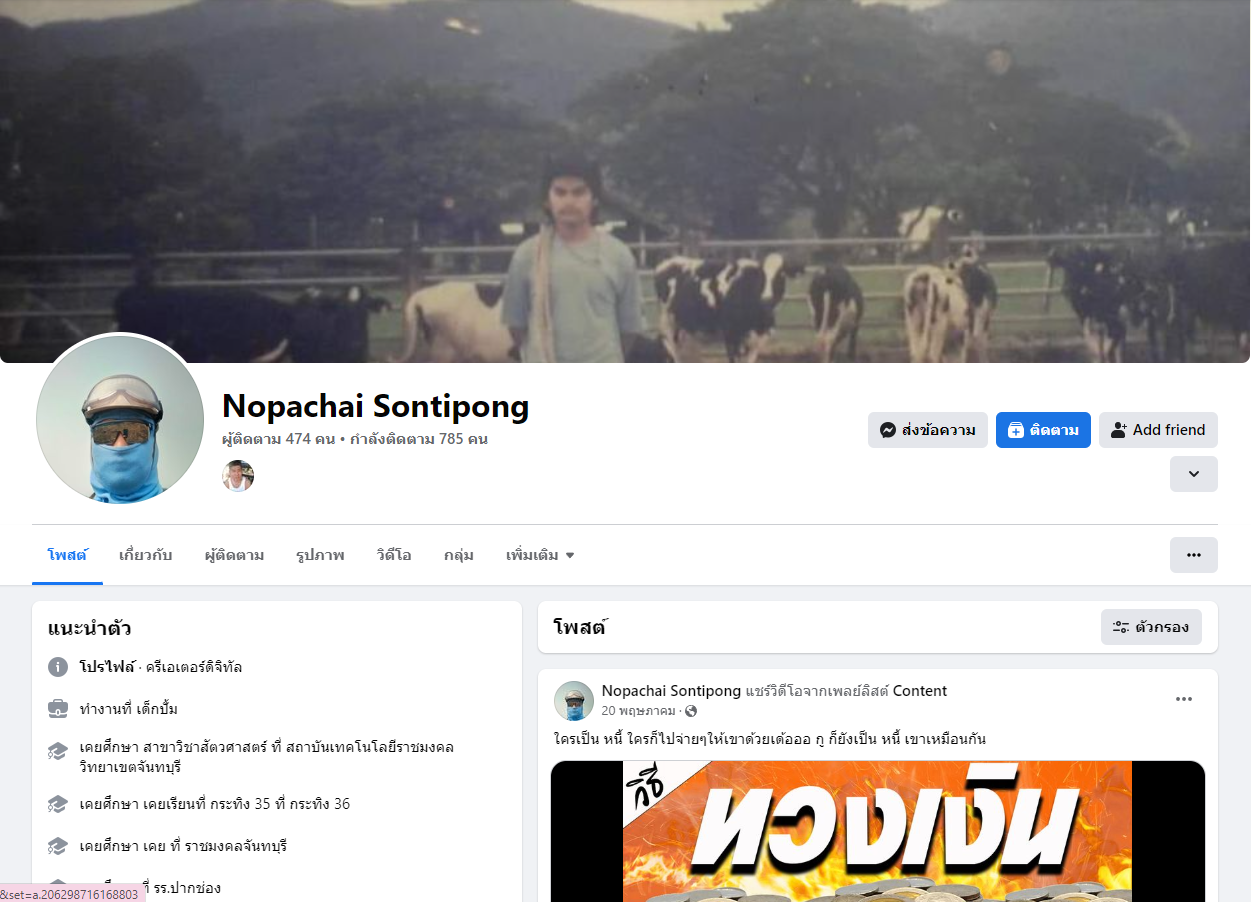Click the Nopachai Sontipong name link in post
The image size is (1251, 902).
tap(671, 691)
